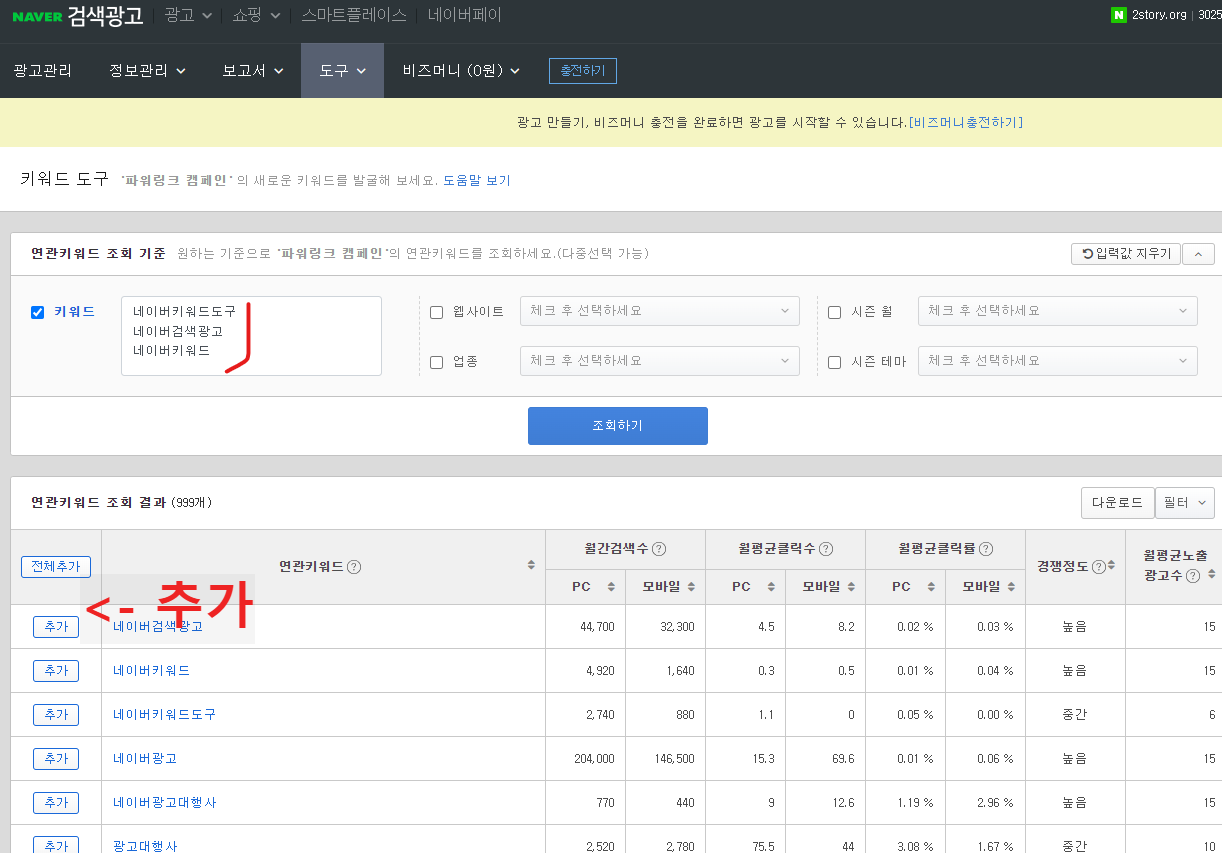Uncheck the 키워드 checkbox
Viewport: 1222px width, 853px height.
(x=37, y=311)
